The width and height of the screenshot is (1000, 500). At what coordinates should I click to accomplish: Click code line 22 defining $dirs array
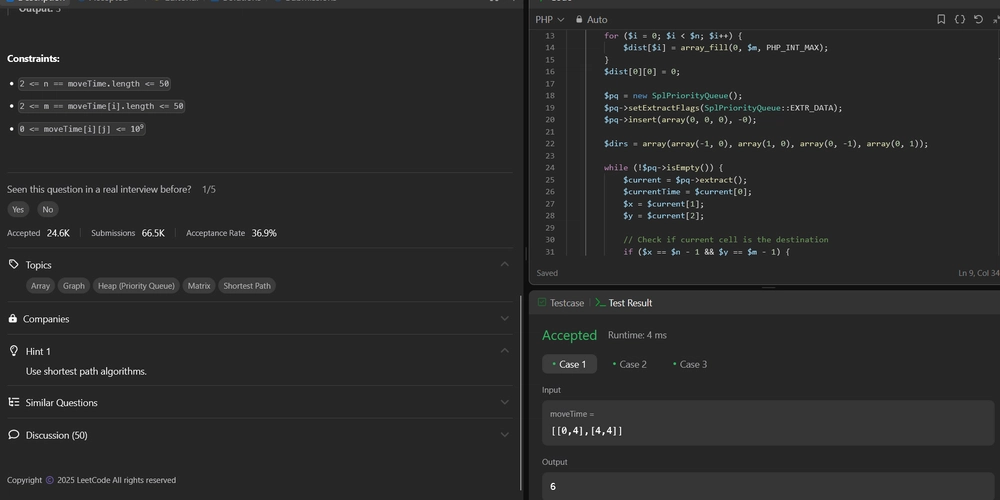(766, 143)
